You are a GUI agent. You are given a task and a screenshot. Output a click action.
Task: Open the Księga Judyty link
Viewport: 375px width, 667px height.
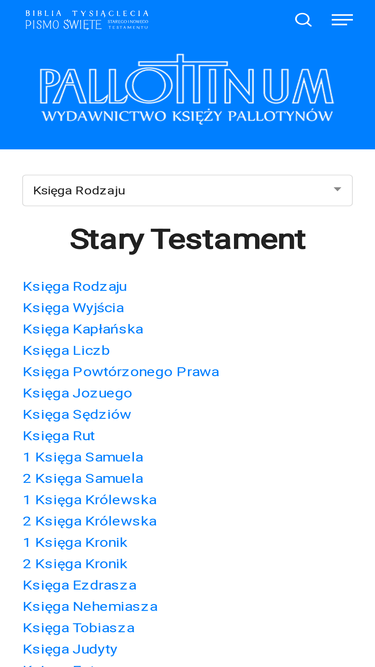(x=70, y=649)
